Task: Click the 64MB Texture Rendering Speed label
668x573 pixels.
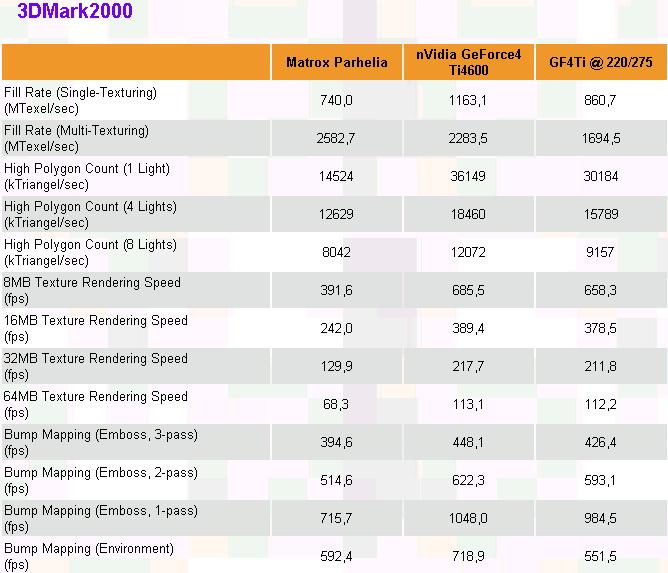Action: pos(95,403)
